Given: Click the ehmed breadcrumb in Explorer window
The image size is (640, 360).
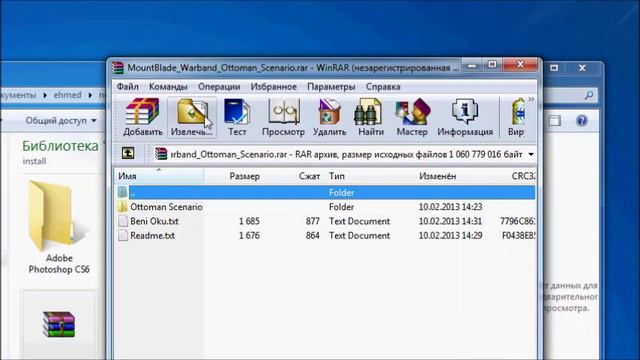Looking at the screenshot, I should coord(67,95).
